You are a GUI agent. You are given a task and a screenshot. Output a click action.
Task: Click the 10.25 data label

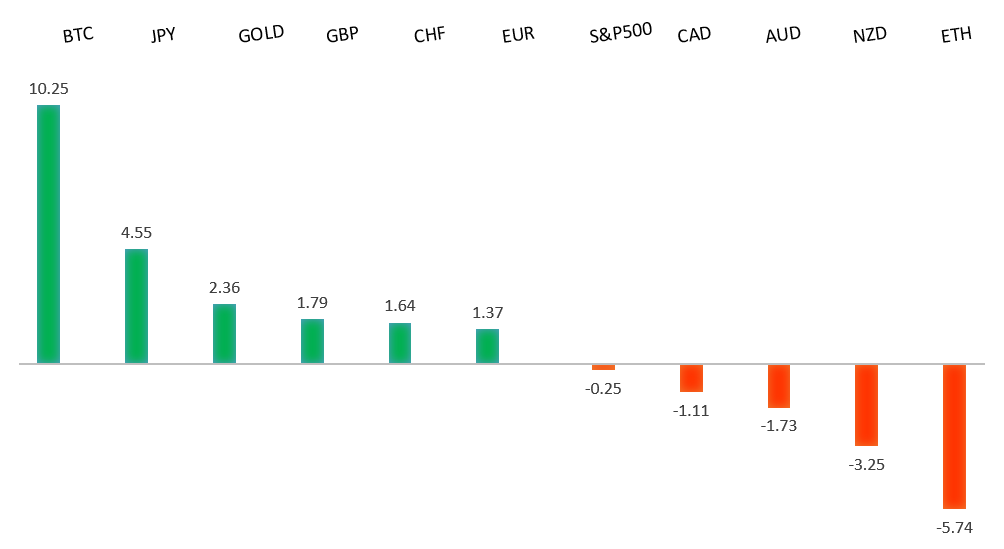[x=48, y=89]
